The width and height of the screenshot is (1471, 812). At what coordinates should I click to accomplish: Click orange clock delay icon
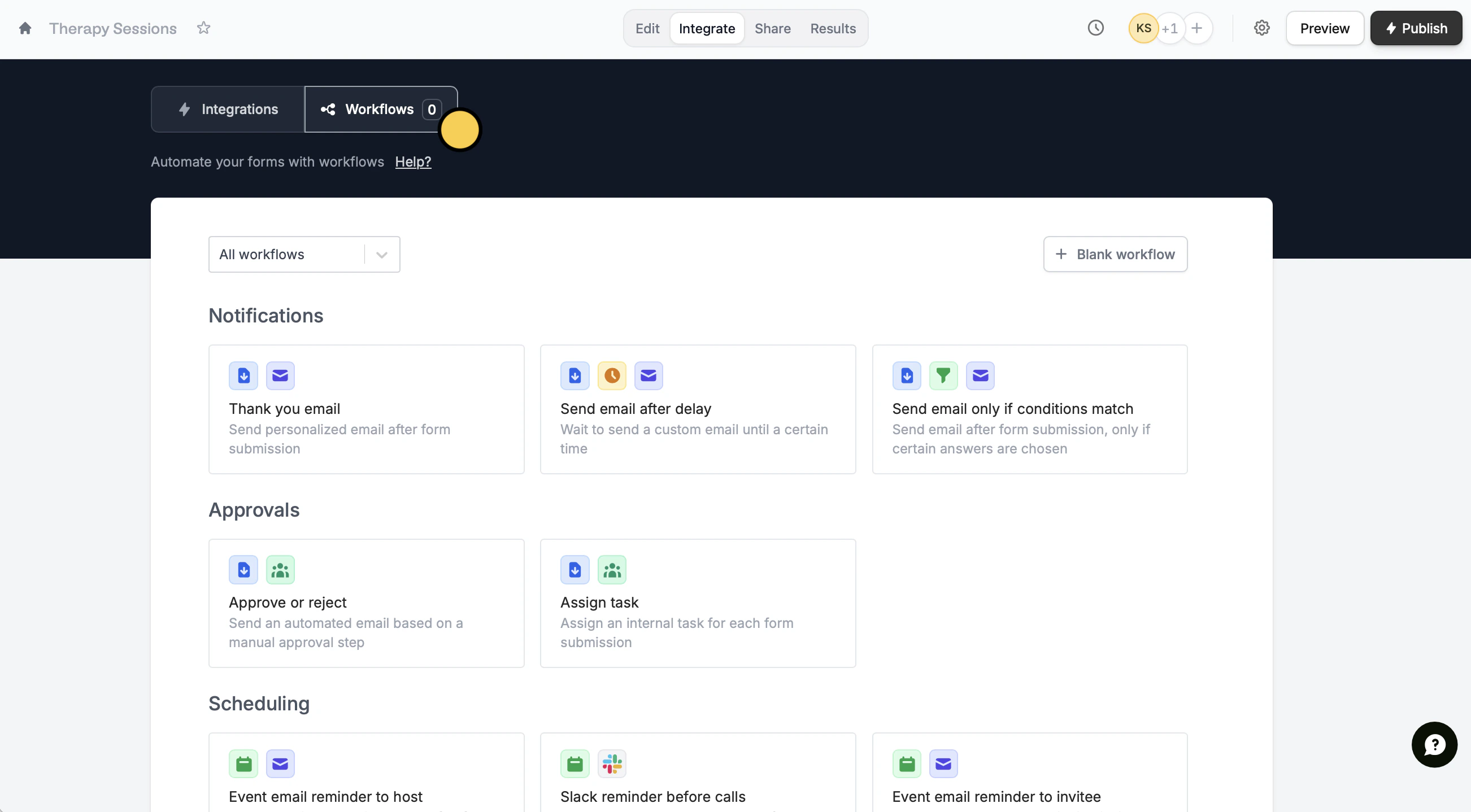point(612,376)
